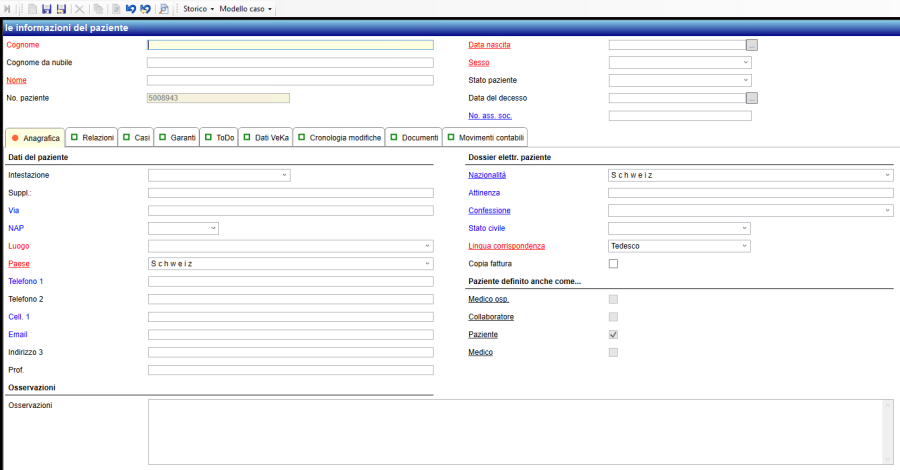Open the Data nascita date picker button
The height and width of the screenshot is (470, 900).
point(752,45)
